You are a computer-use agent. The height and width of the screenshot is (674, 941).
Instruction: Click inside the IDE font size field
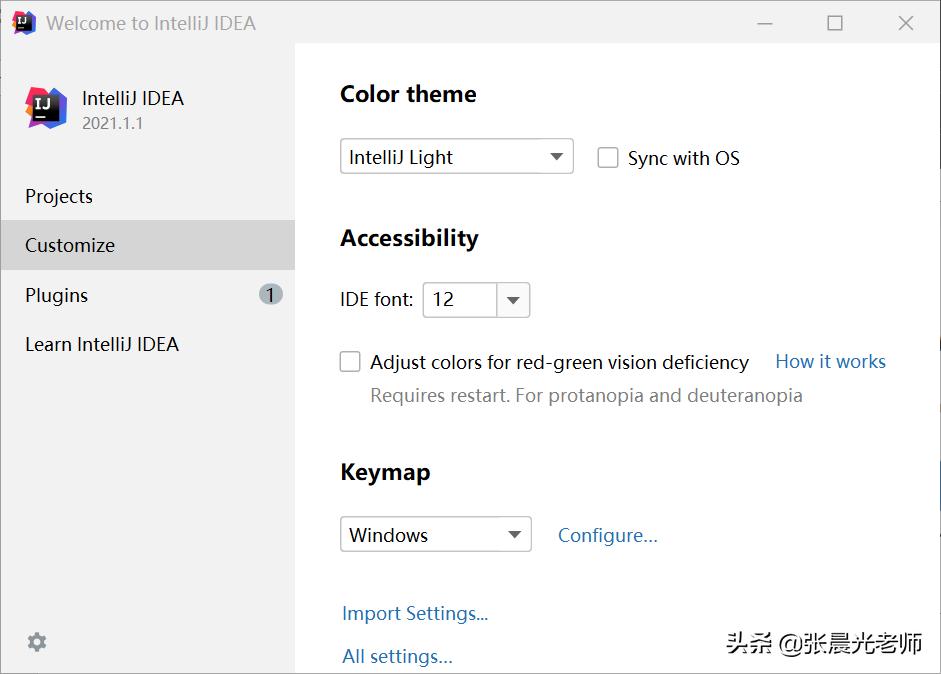pos(460,300)
